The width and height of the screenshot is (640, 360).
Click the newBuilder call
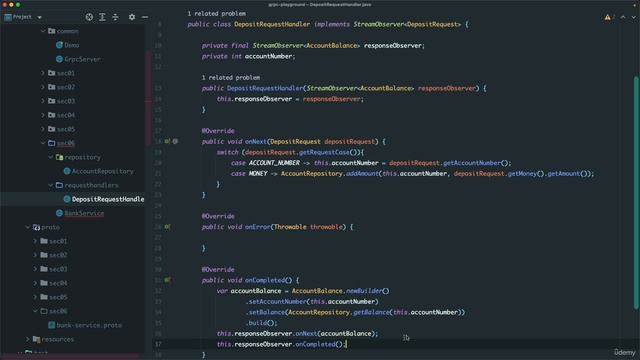click(364, 291)
